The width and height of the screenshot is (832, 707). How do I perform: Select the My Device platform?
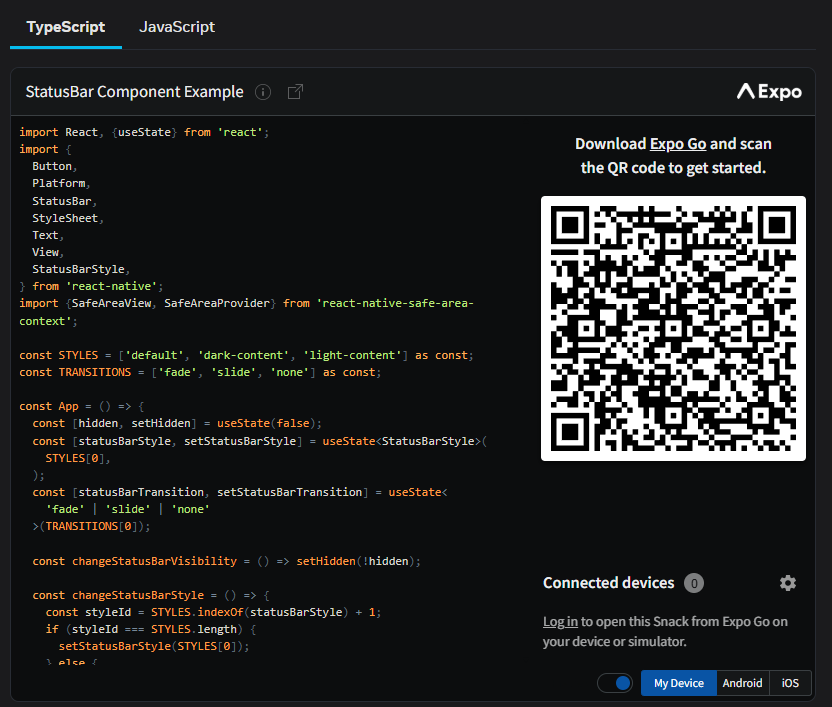[678, 683]
